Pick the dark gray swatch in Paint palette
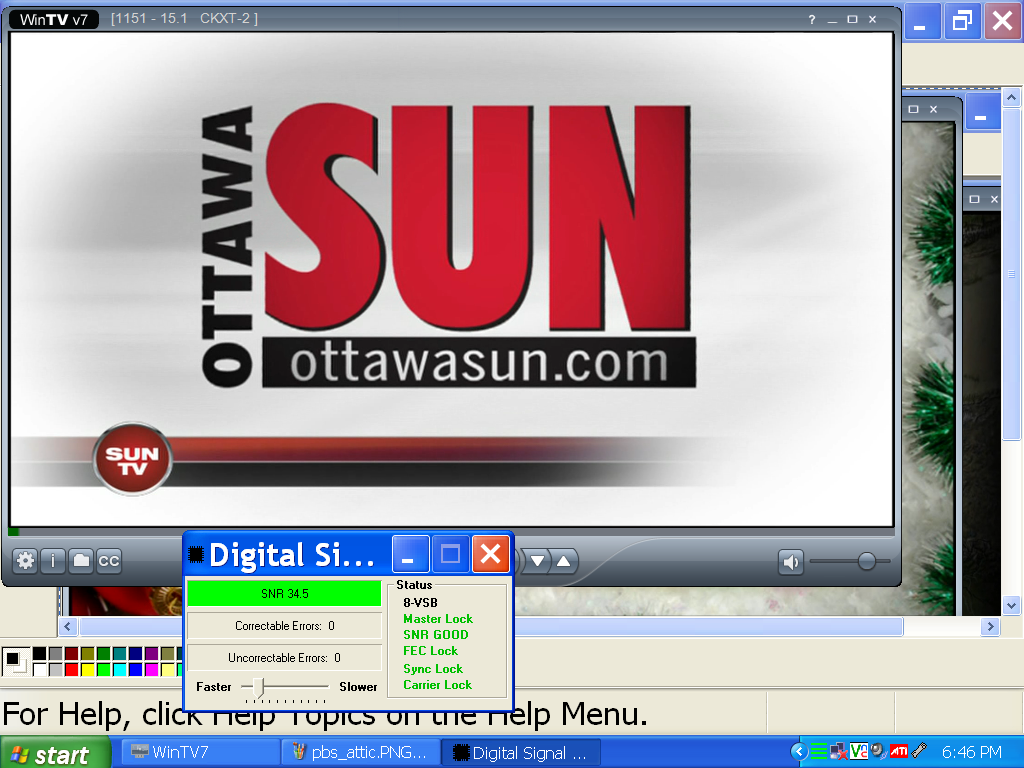This screenshot has width=1024, height=768. 56,654
